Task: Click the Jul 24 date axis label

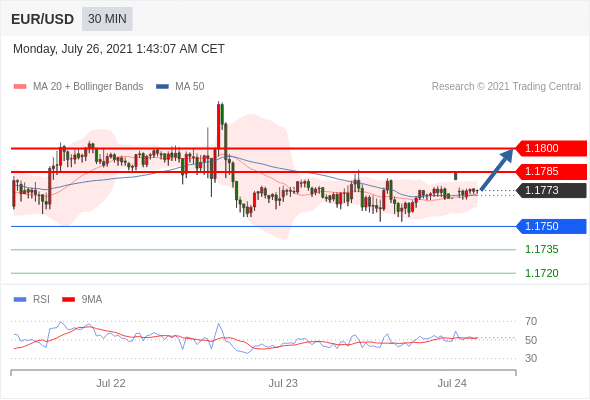Action: click(452, 383)
